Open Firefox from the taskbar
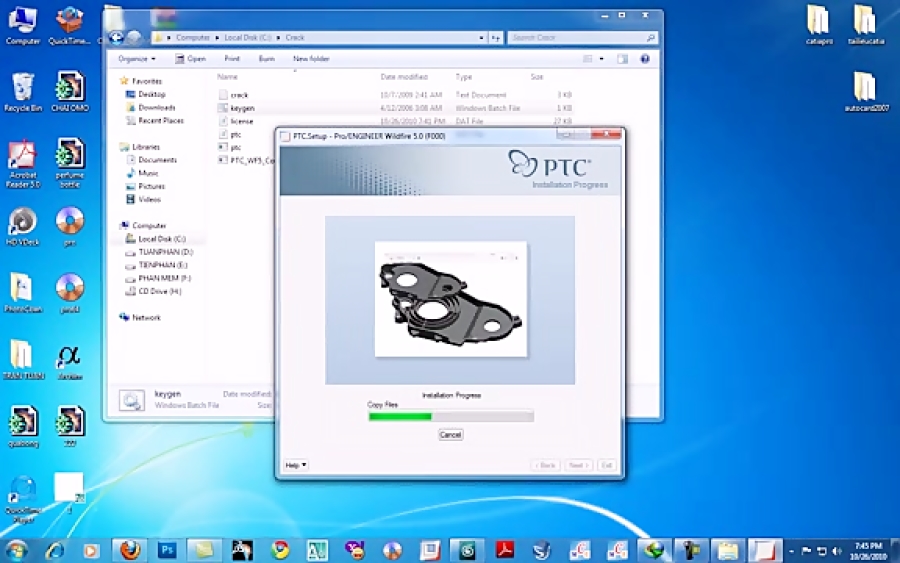 point(130,551)
